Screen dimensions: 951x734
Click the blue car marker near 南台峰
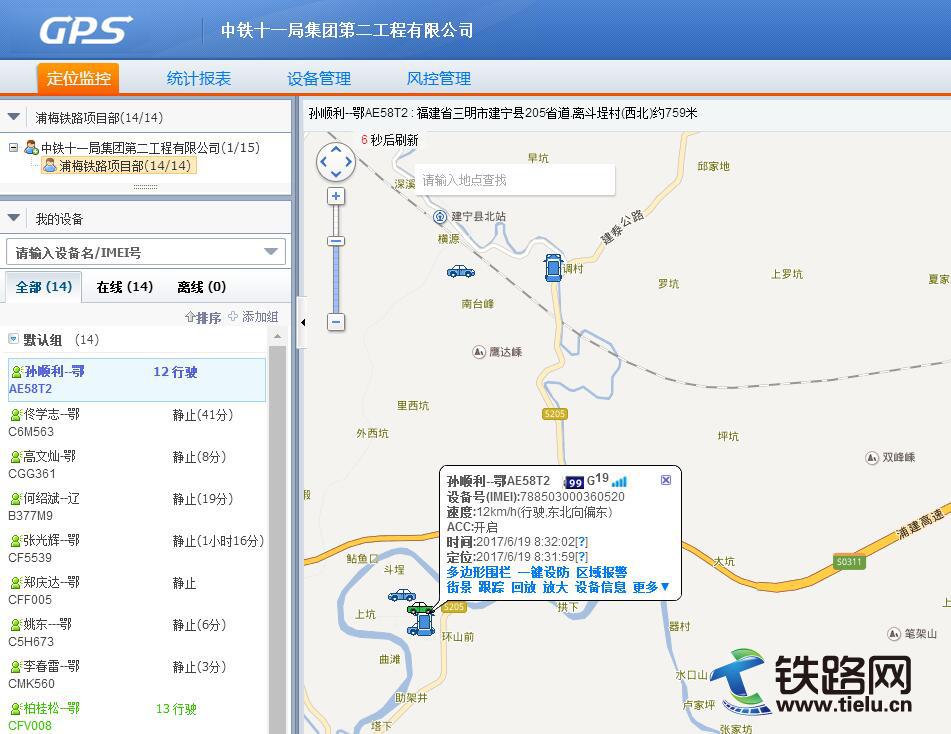pyautogui.click(x=460, y=271)
